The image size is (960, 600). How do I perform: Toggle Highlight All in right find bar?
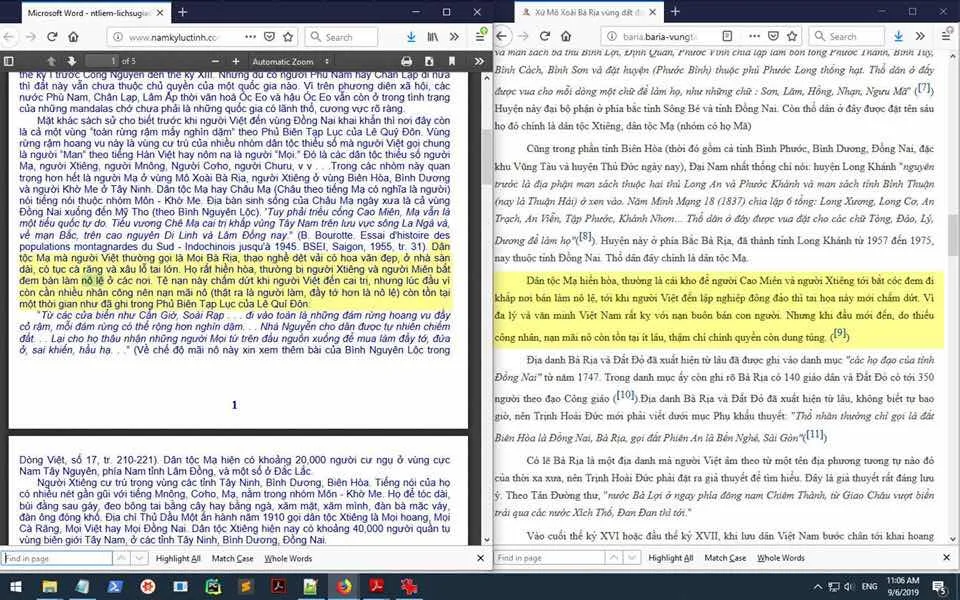pos(671,558)
